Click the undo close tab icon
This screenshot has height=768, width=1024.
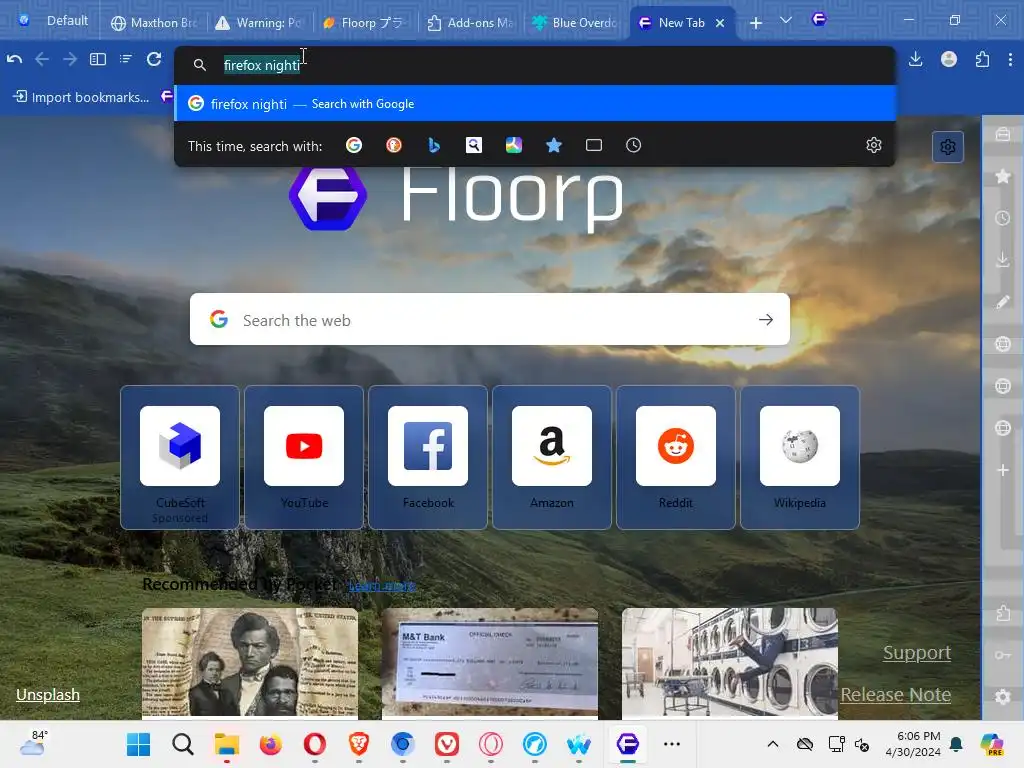[x=14, y=59]
